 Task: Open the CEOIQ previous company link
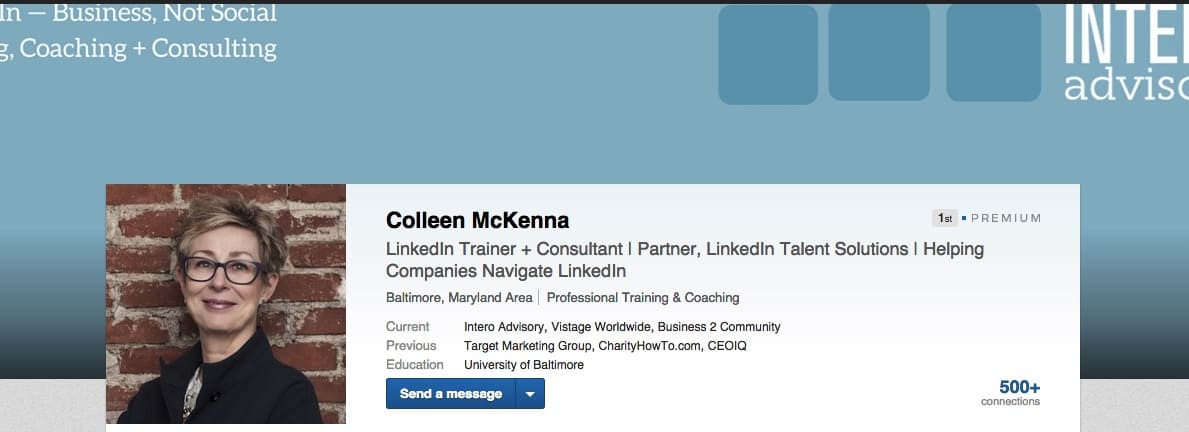click(x=728, y=346)
